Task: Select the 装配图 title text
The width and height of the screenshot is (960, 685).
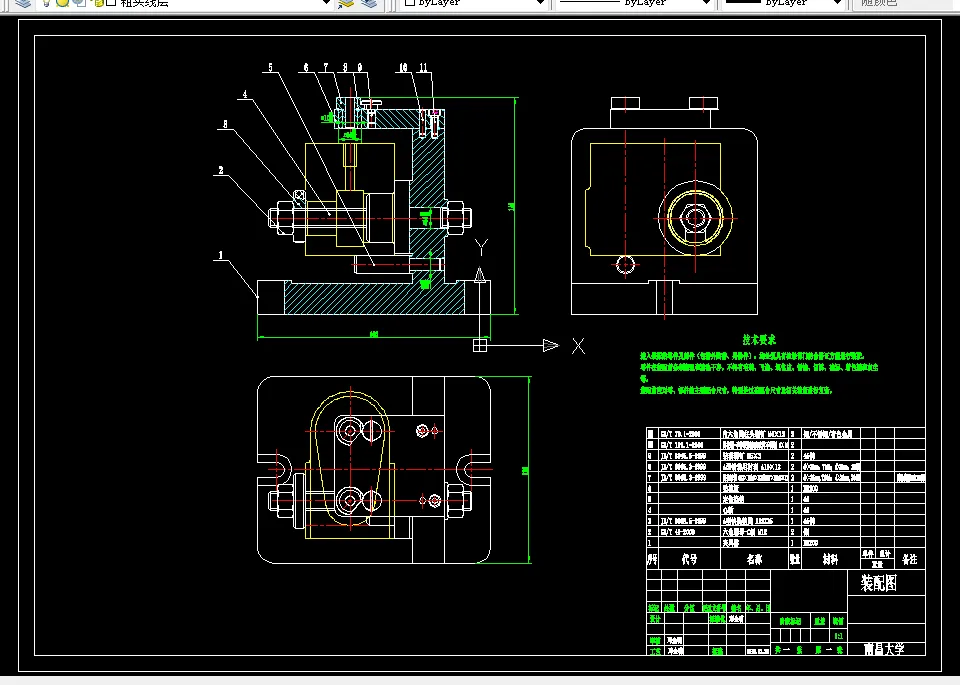Action: [879, 583]
